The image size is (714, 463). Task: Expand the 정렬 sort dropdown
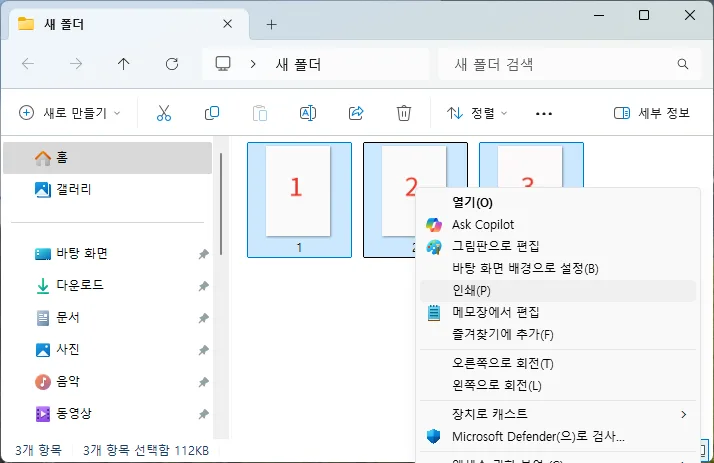click(477, 113)
